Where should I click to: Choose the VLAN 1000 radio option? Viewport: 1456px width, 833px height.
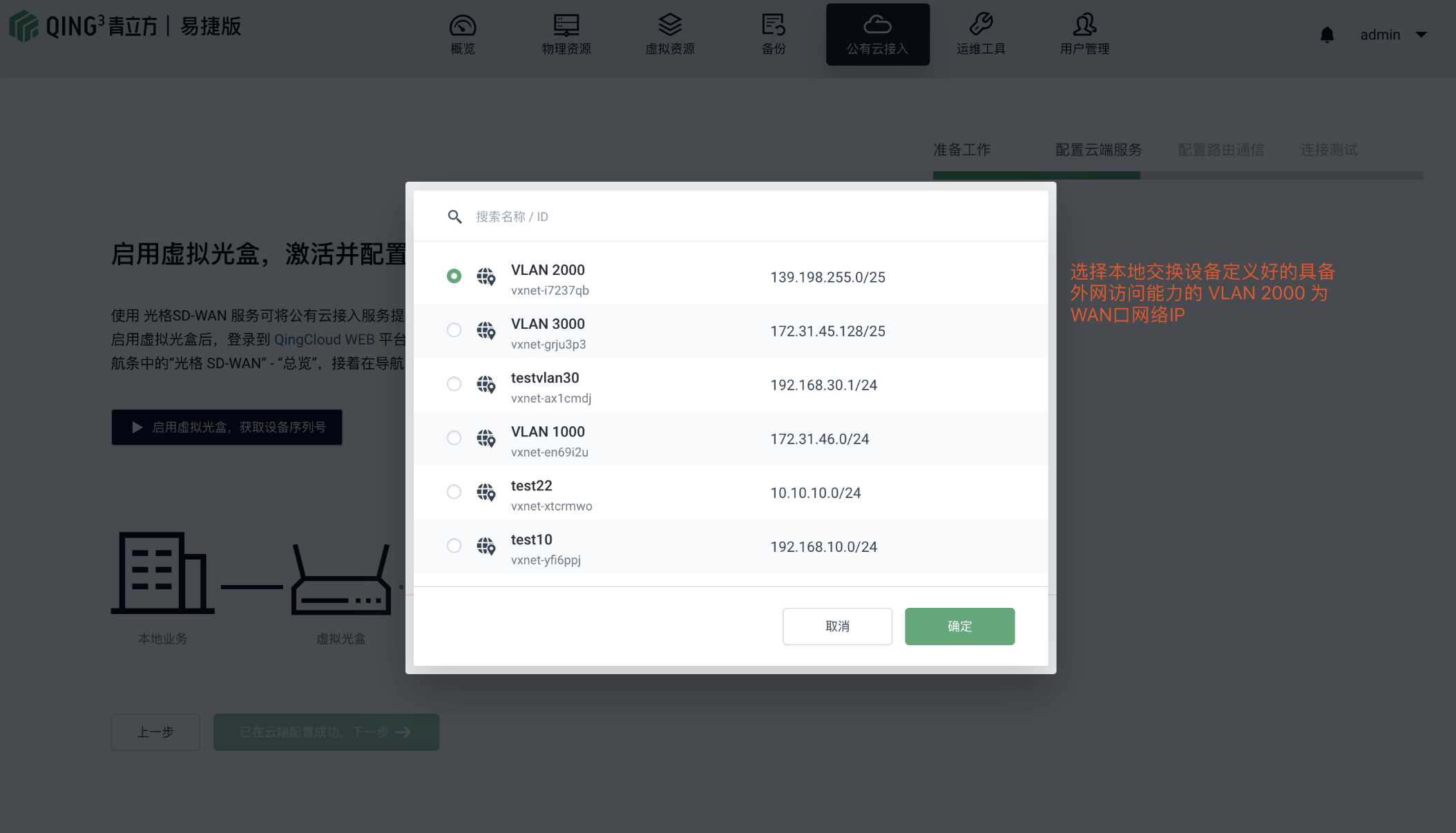[x=454, y=438]
